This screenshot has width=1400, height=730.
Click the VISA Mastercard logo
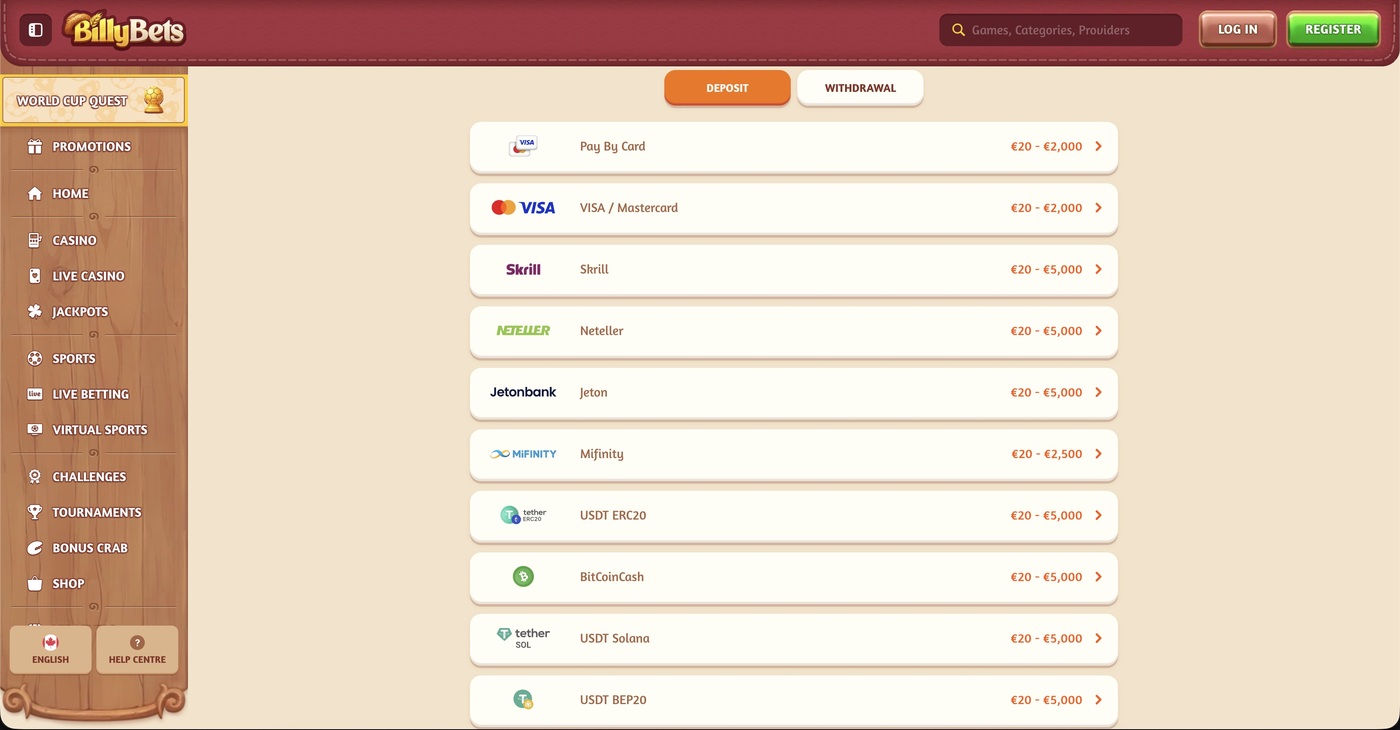point(523,208)
